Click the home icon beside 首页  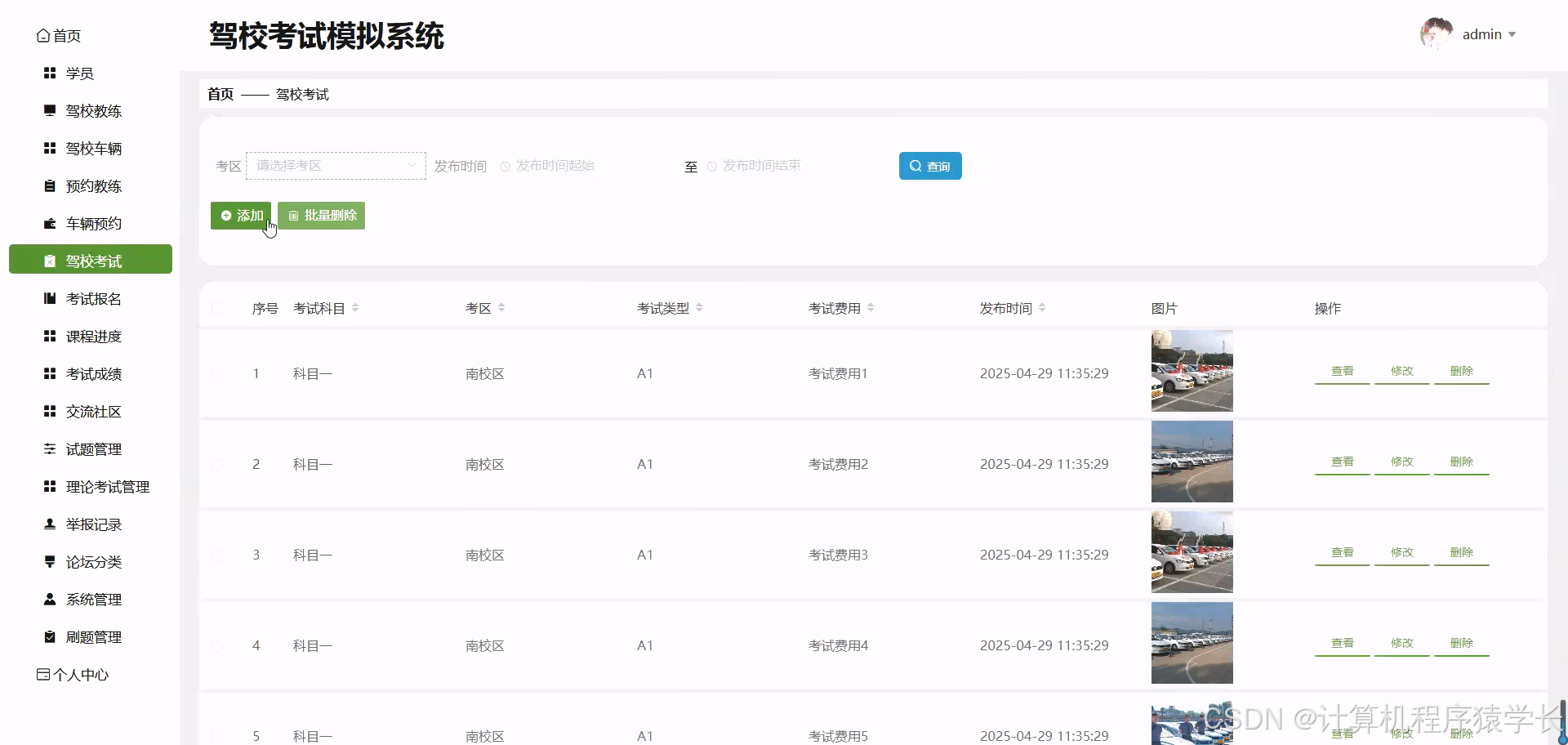pyautogui.click(x=44, y=35)
